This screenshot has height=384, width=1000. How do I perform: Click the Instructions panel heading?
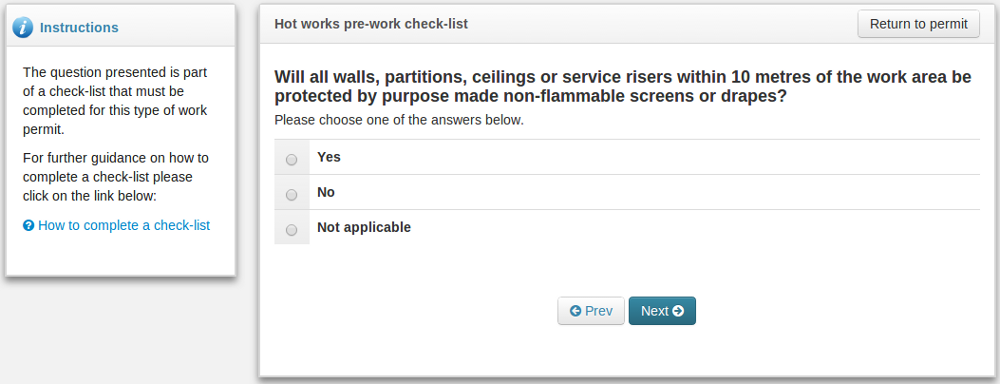[79, 27]
